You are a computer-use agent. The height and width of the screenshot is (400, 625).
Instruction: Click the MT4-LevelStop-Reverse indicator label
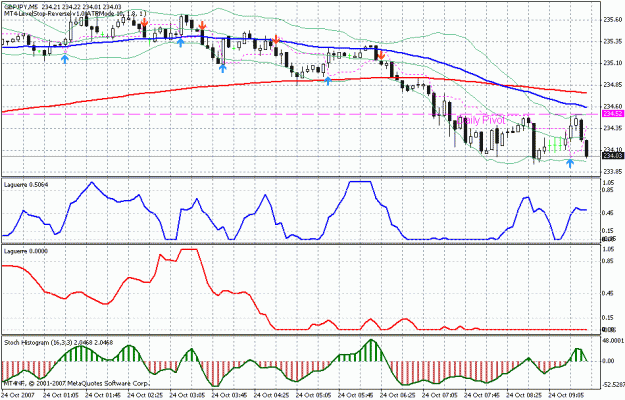coord(76,13)
